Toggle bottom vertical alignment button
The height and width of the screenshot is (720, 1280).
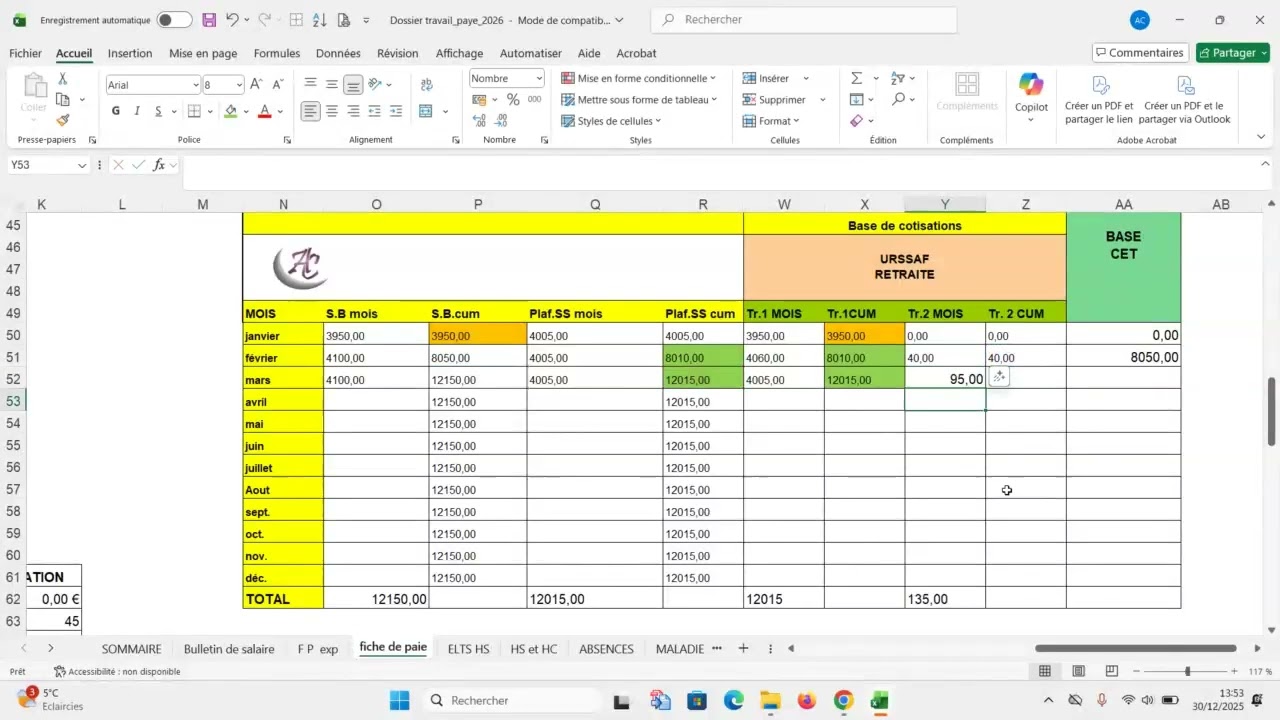point(353,84)
